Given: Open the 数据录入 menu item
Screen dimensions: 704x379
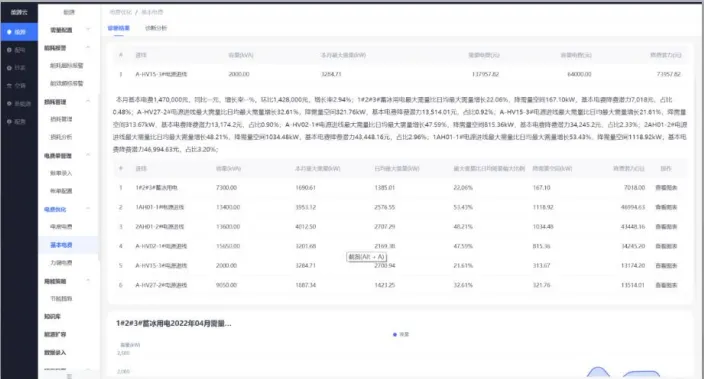Looking at the screenshot, I should (55, 353).
